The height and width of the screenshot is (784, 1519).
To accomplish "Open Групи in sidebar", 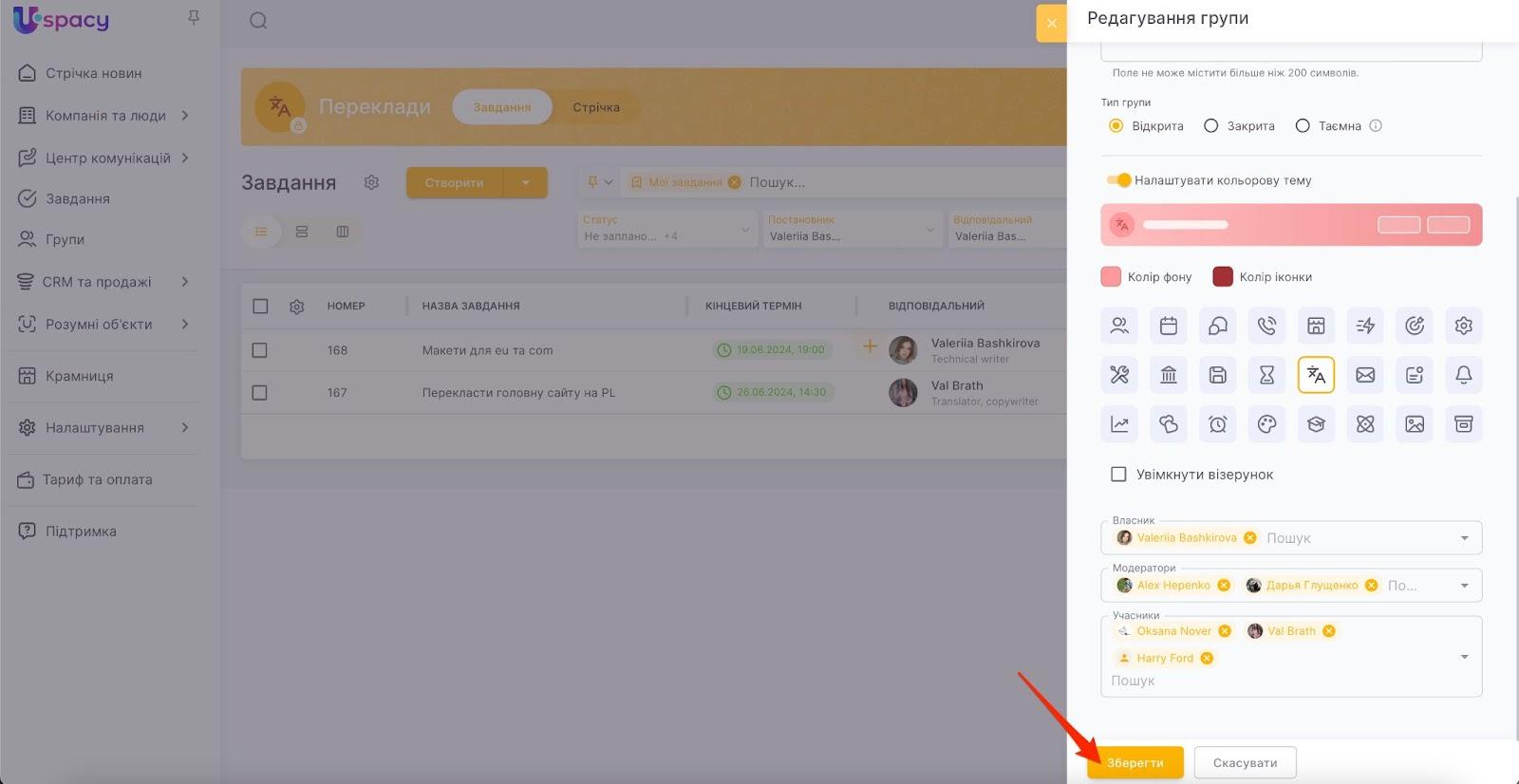I will coord(65,239).
